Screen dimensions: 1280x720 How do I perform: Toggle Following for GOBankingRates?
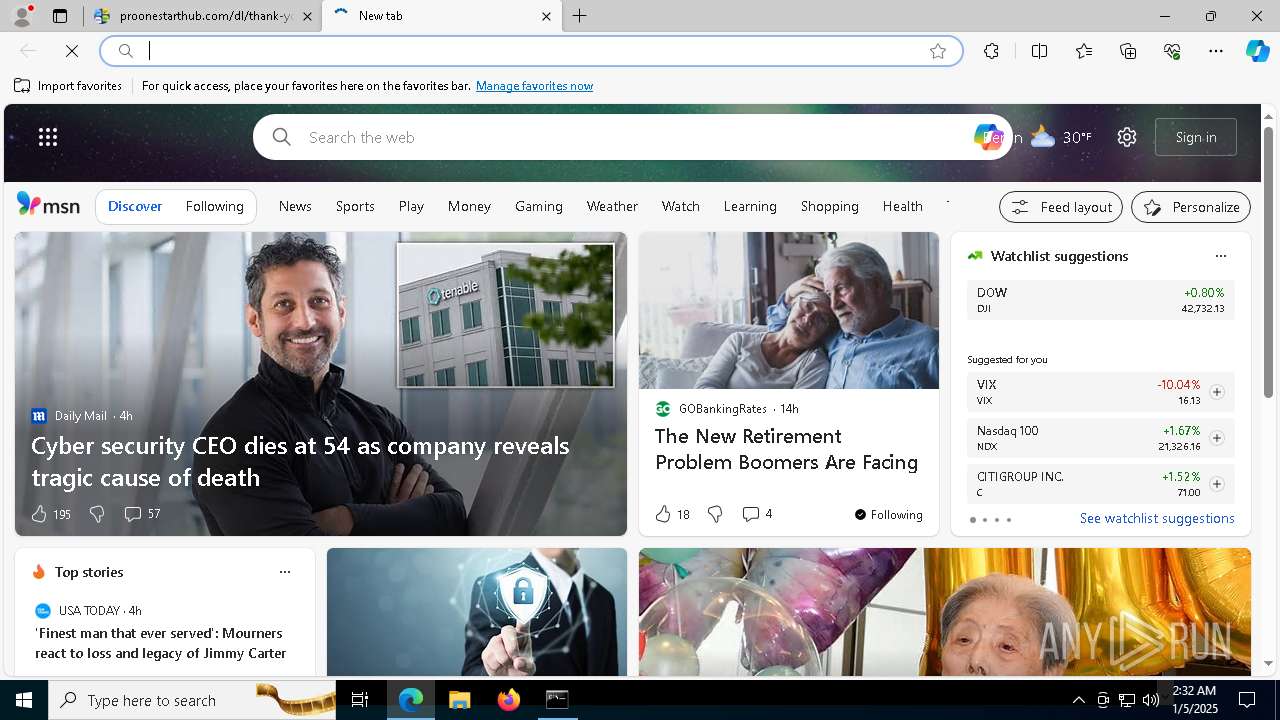coord(889,514)
